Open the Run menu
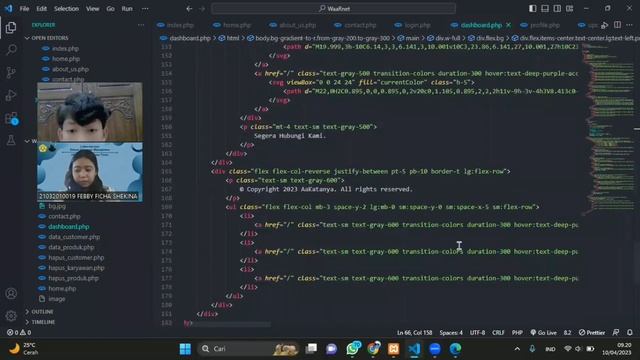The width and height of the screenshot is (640, 360). [x=127, y=8]
